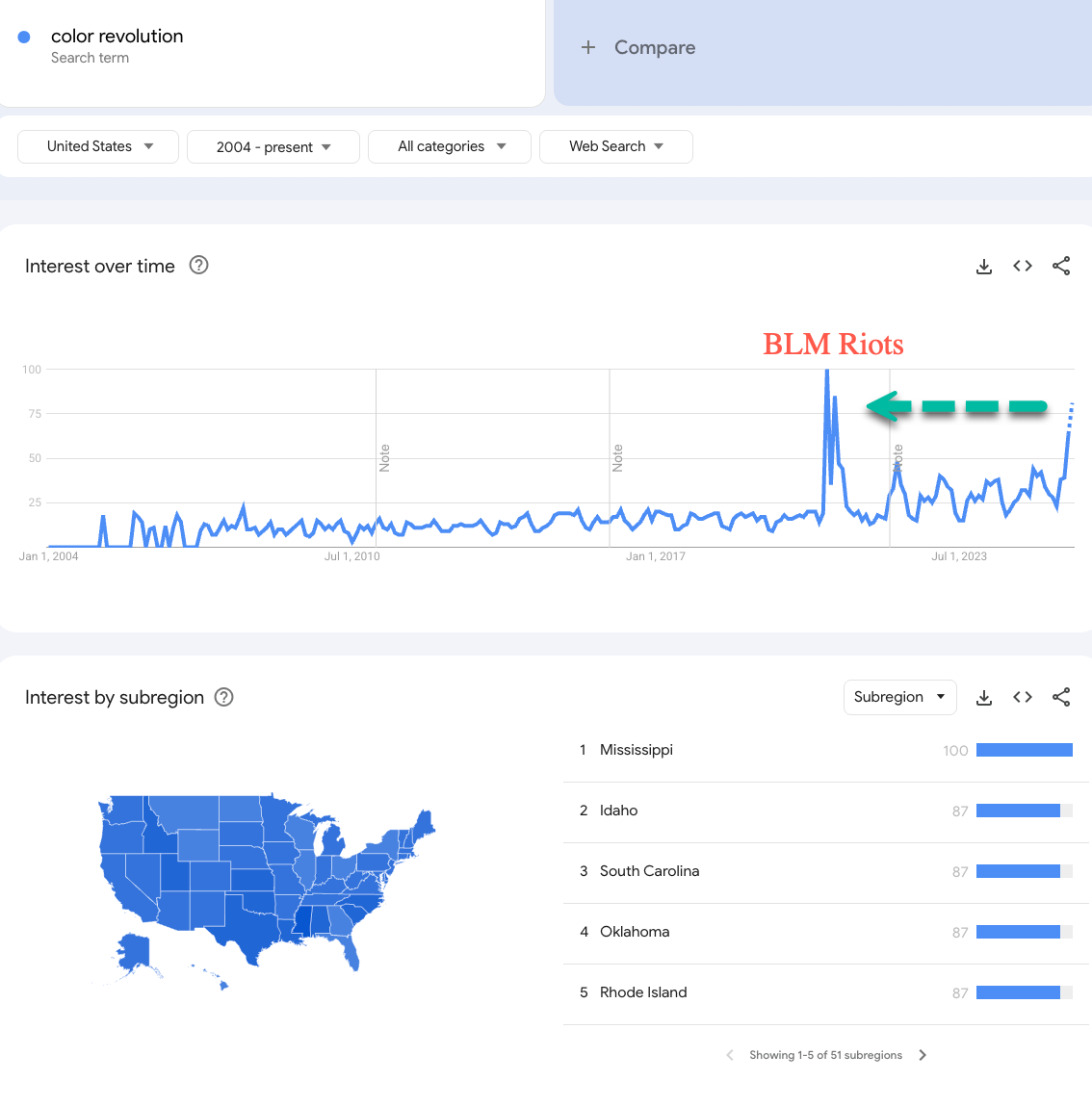
Task: Download the Interest by subregion data
Action: [983, 698]
